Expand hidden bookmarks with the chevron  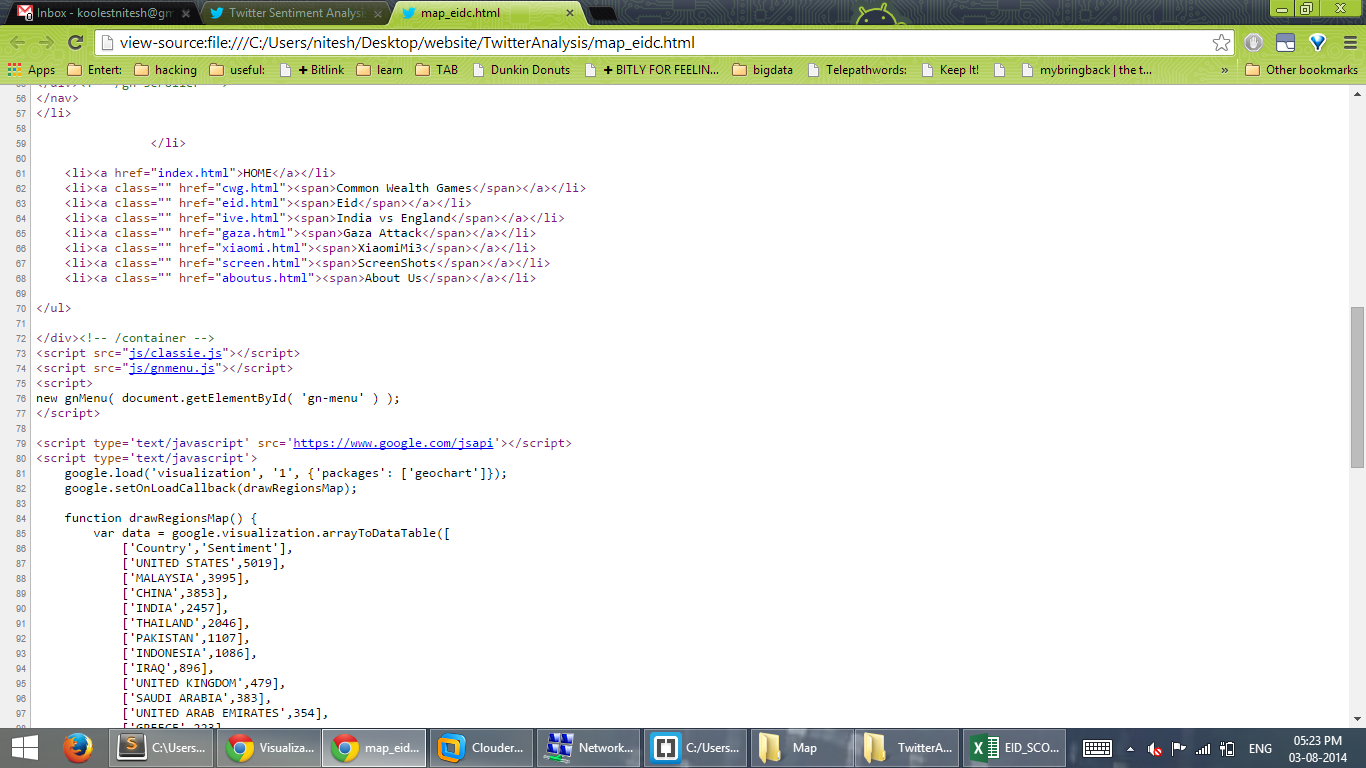tap(1224, 70)
